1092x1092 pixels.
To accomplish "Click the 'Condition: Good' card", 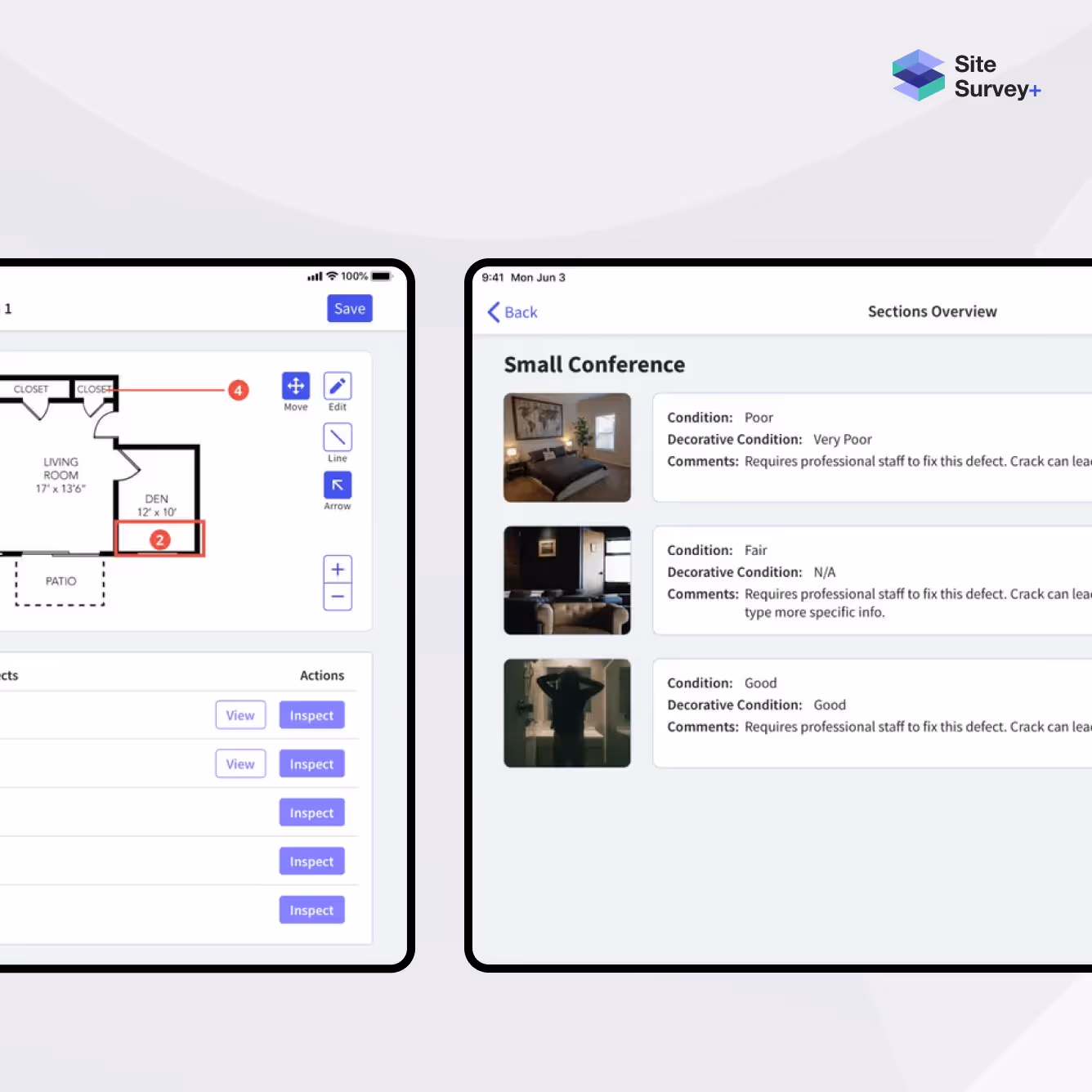I will [x=872, y=713].
